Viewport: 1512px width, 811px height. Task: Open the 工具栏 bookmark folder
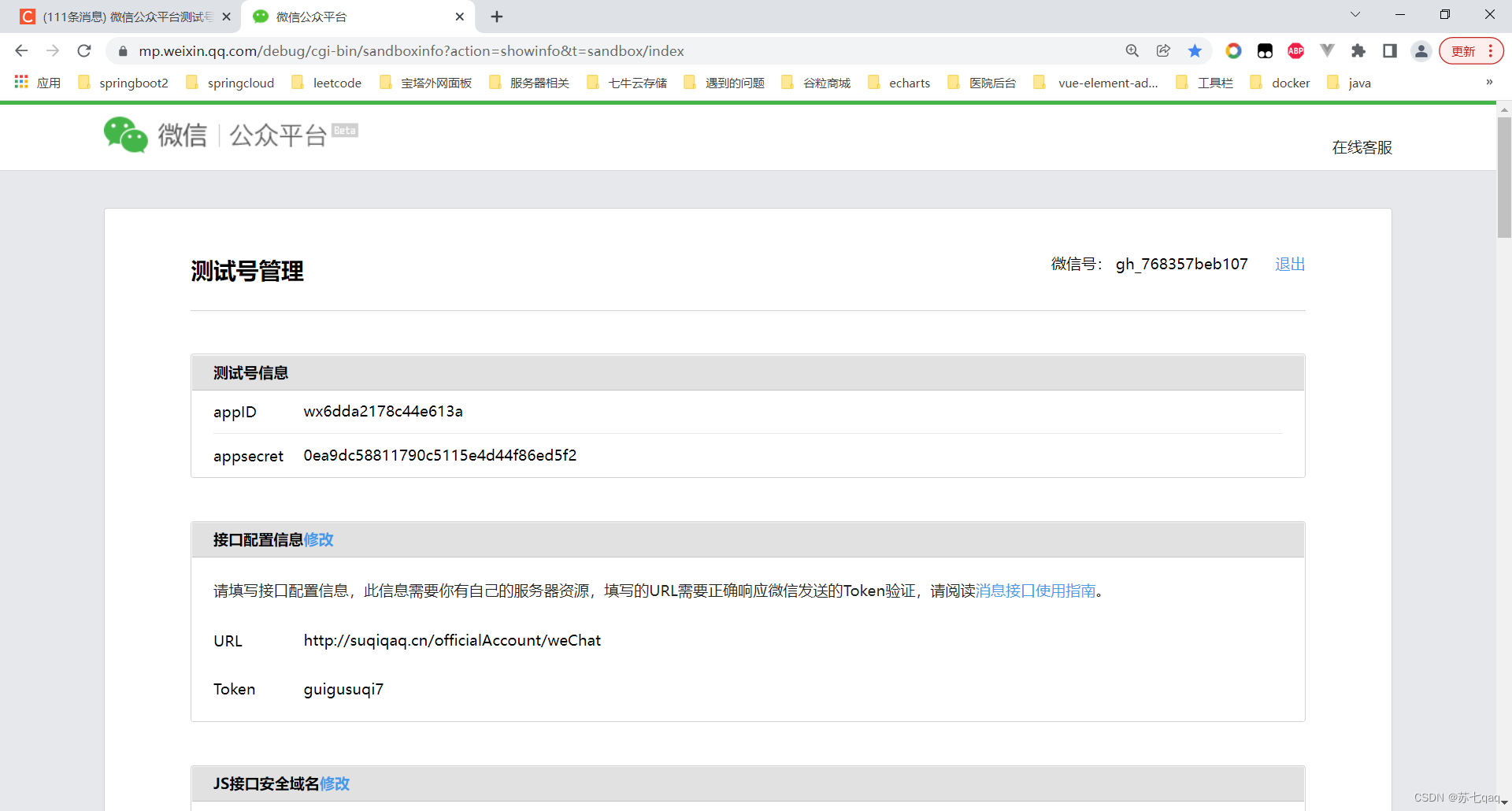1204,83
